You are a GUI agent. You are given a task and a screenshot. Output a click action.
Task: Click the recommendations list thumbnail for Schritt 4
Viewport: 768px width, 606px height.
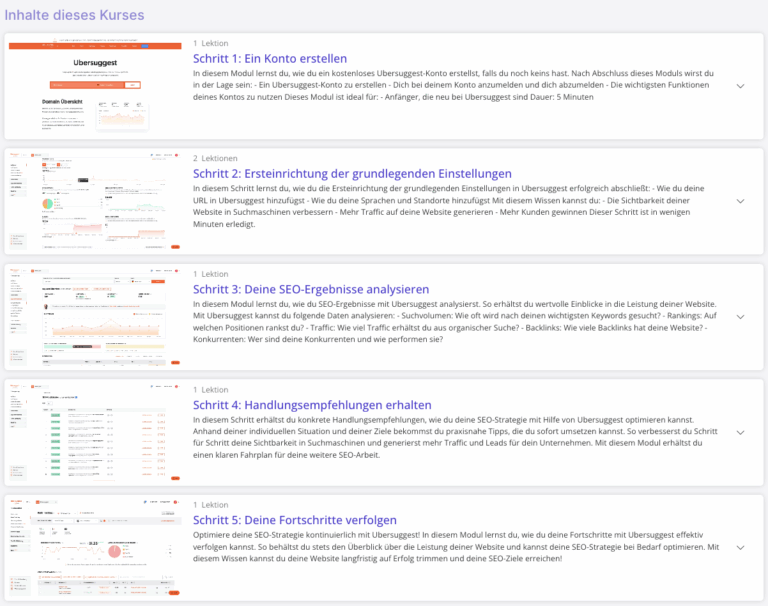tap(95, 433)
